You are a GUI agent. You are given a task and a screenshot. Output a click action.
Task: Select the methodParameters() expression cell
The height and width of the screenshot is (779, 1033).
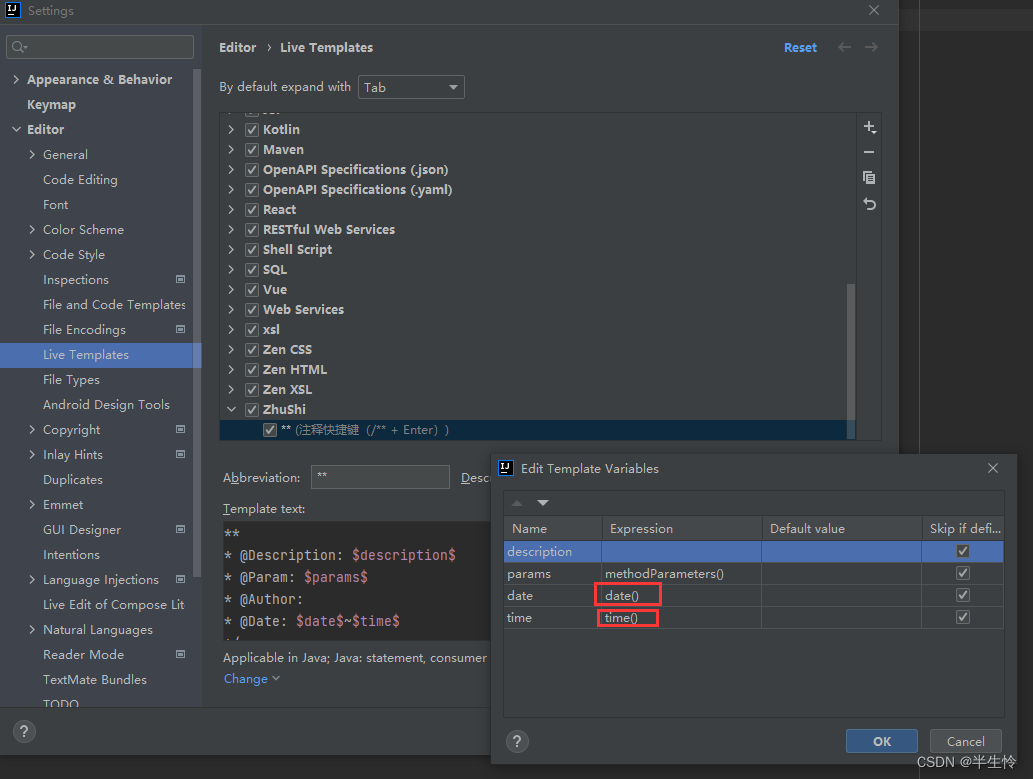[x=682, y=573]
